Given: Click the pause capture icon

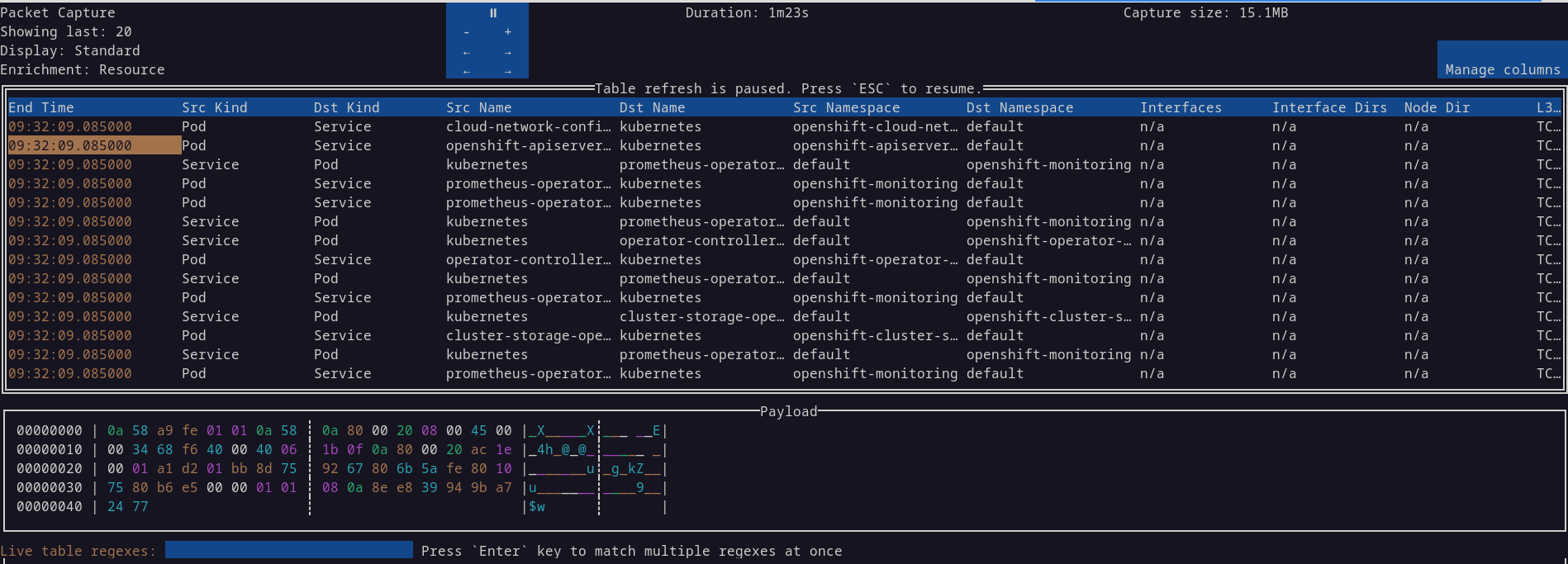Looking at the screenshot, I should coord(493,13).
